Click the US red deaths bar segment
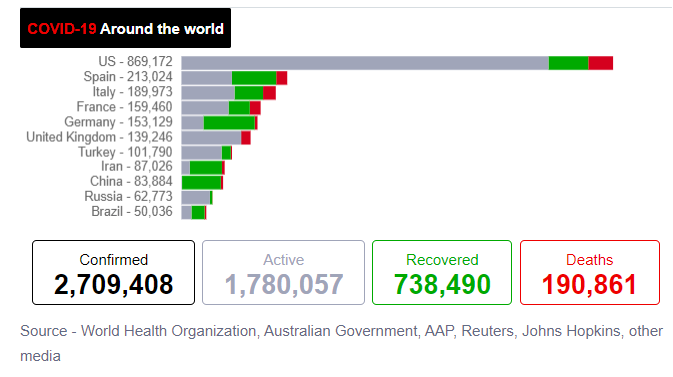Image resolution: width=673 pixels, height=377 pixels. tap(600, 63)
